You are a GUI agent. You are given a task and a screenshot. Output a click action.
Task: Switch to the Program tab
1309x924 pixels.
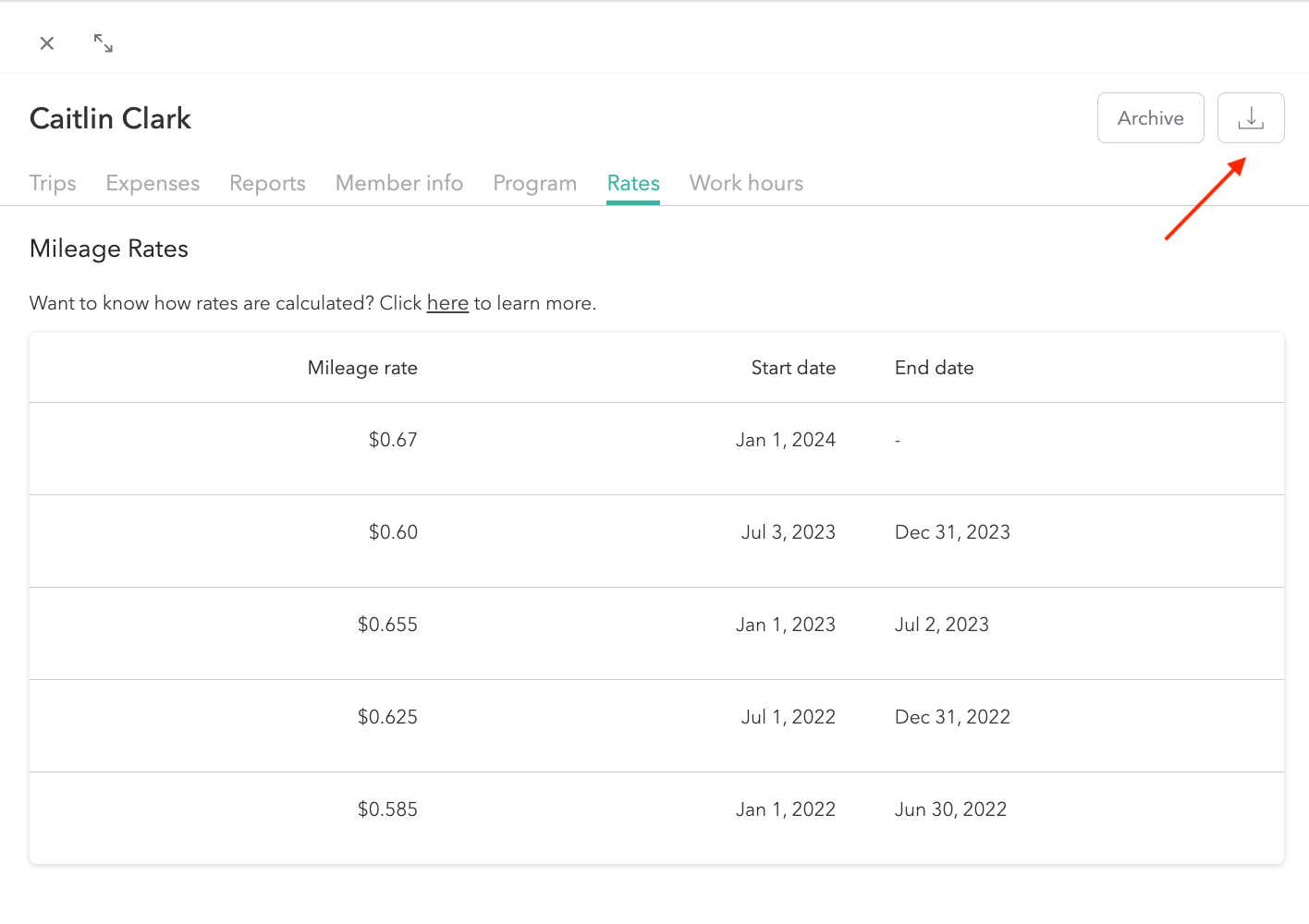pos(534,183)
